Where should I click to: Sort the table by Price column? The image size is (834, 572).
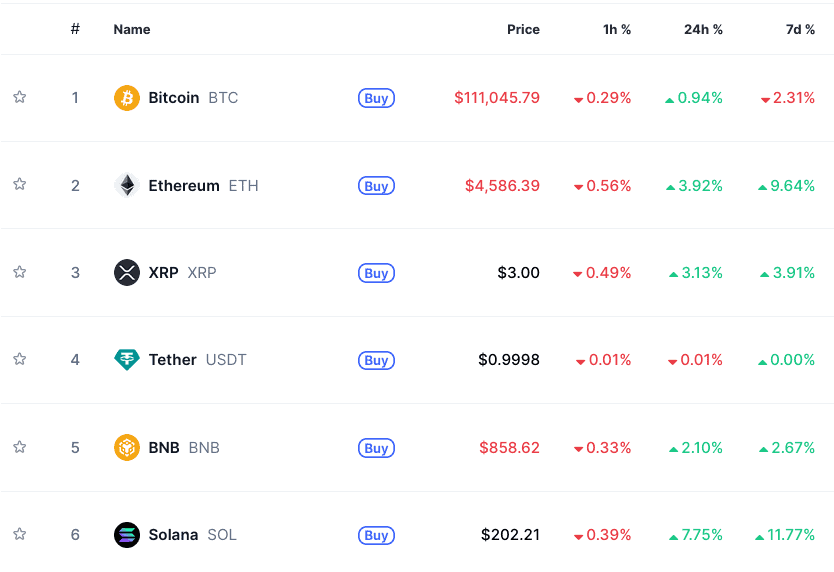(523, 29)
